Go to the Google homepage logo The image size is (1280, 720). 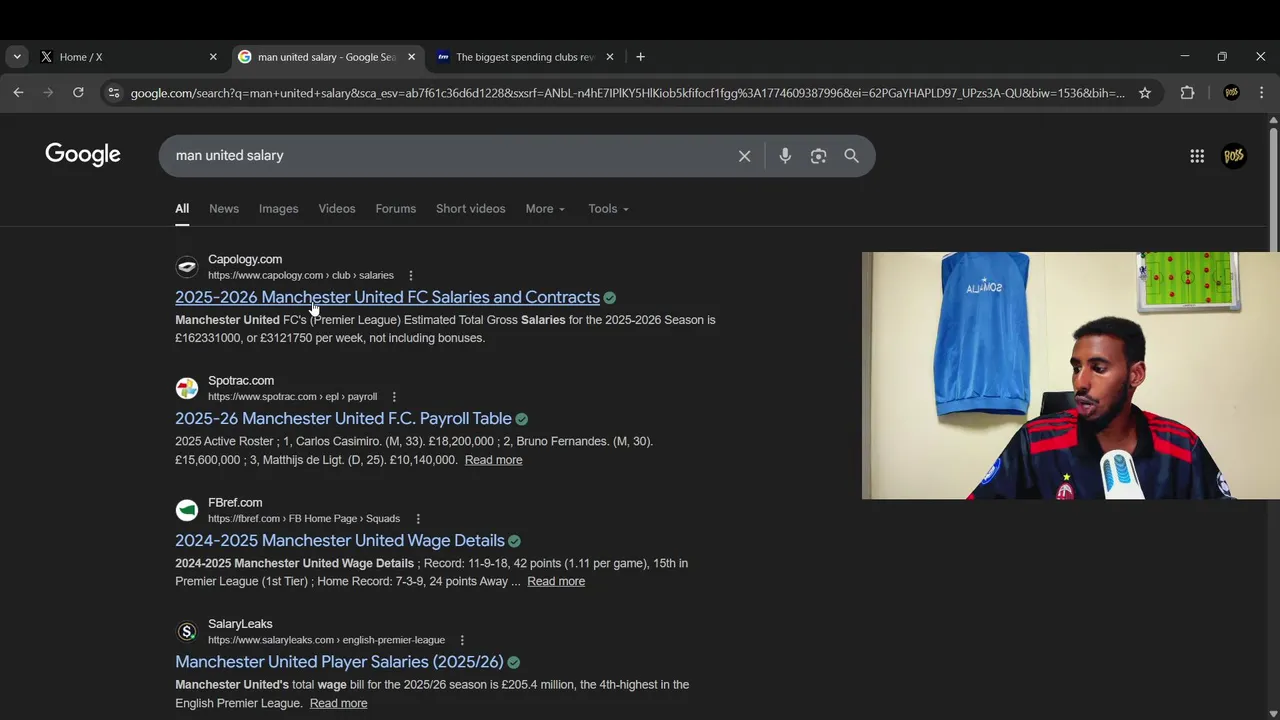(83, 155)
